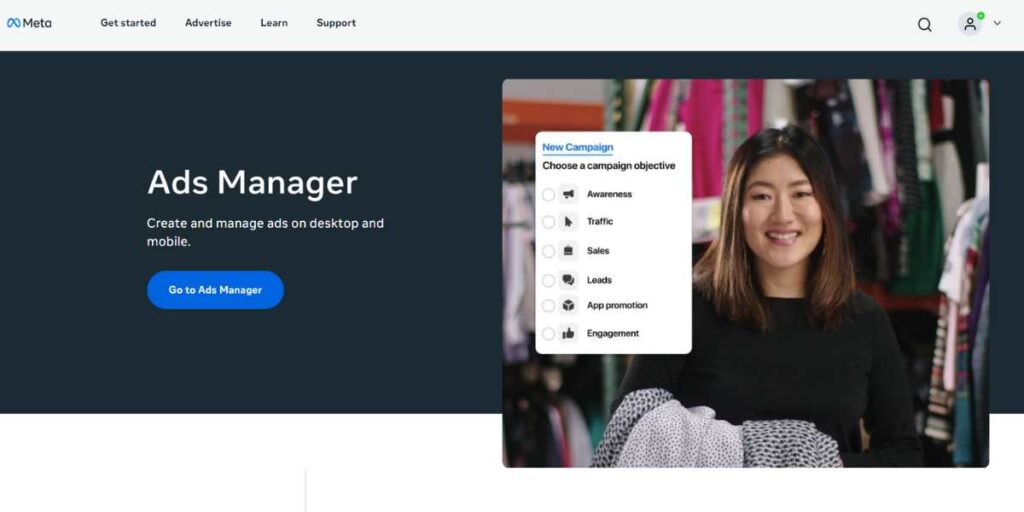Click the App promotion label text
Viewport: 1024px width, 512px height.
pyautogui.click(x=617, y=306)
